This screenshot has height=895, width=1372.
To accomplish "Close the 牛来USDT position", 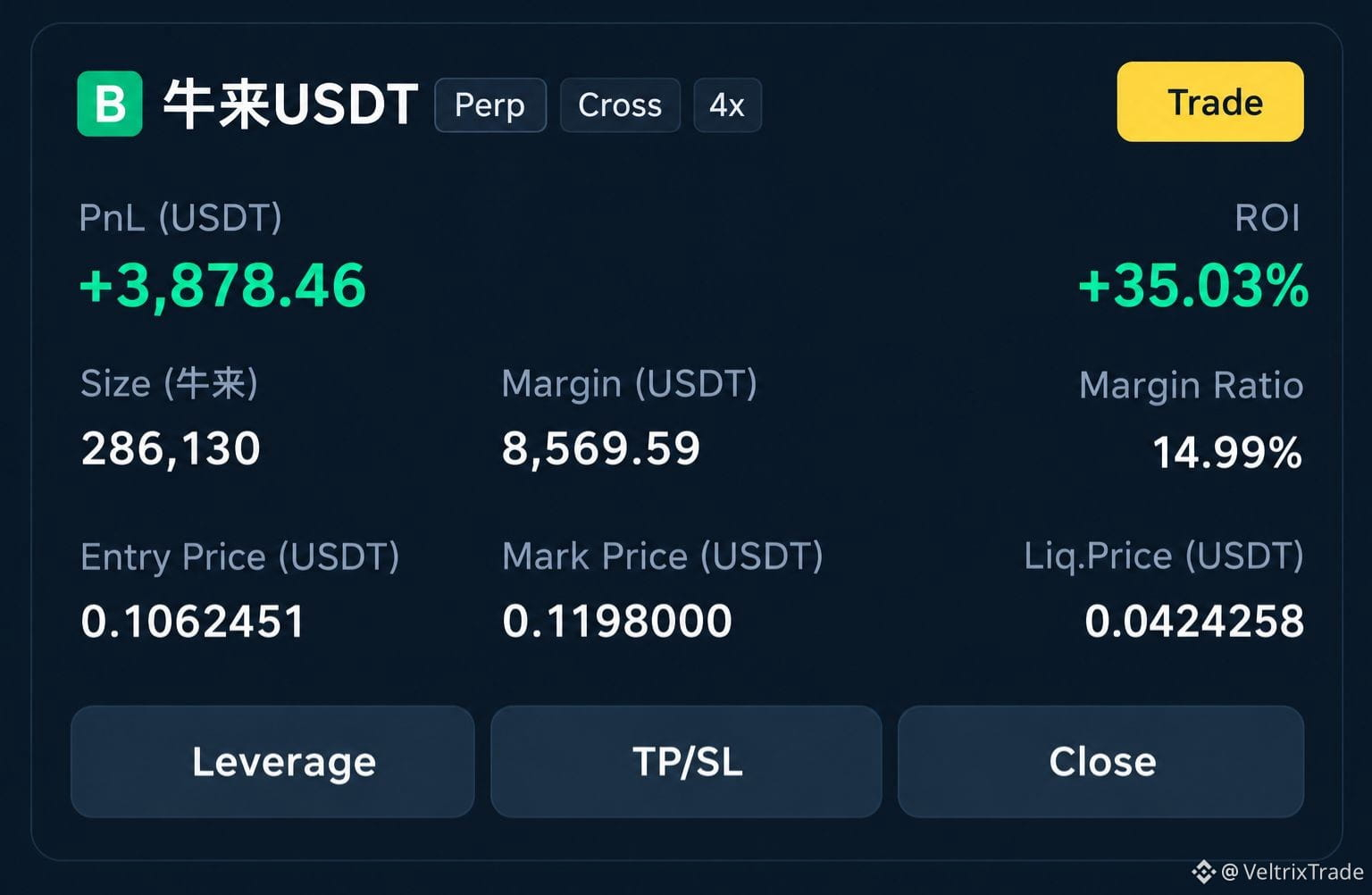I will pyautogui.click(x=1100, y=762).
